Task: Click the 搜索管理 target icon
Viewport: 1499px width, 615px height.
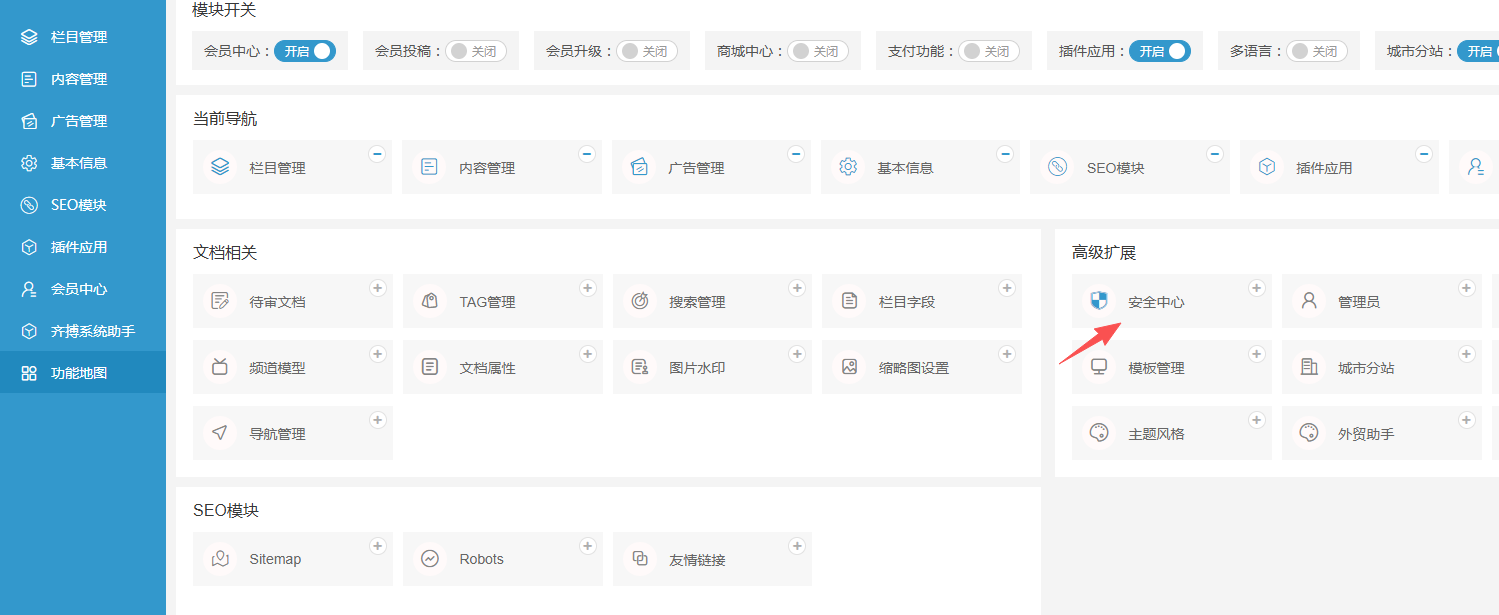Action: pos(640,301)
